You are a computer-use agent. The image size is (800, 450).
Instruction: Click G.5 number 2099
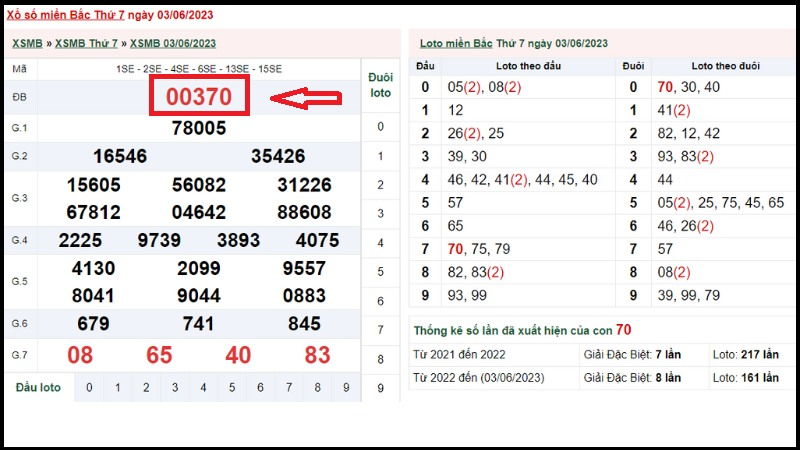tap(199, 268)
